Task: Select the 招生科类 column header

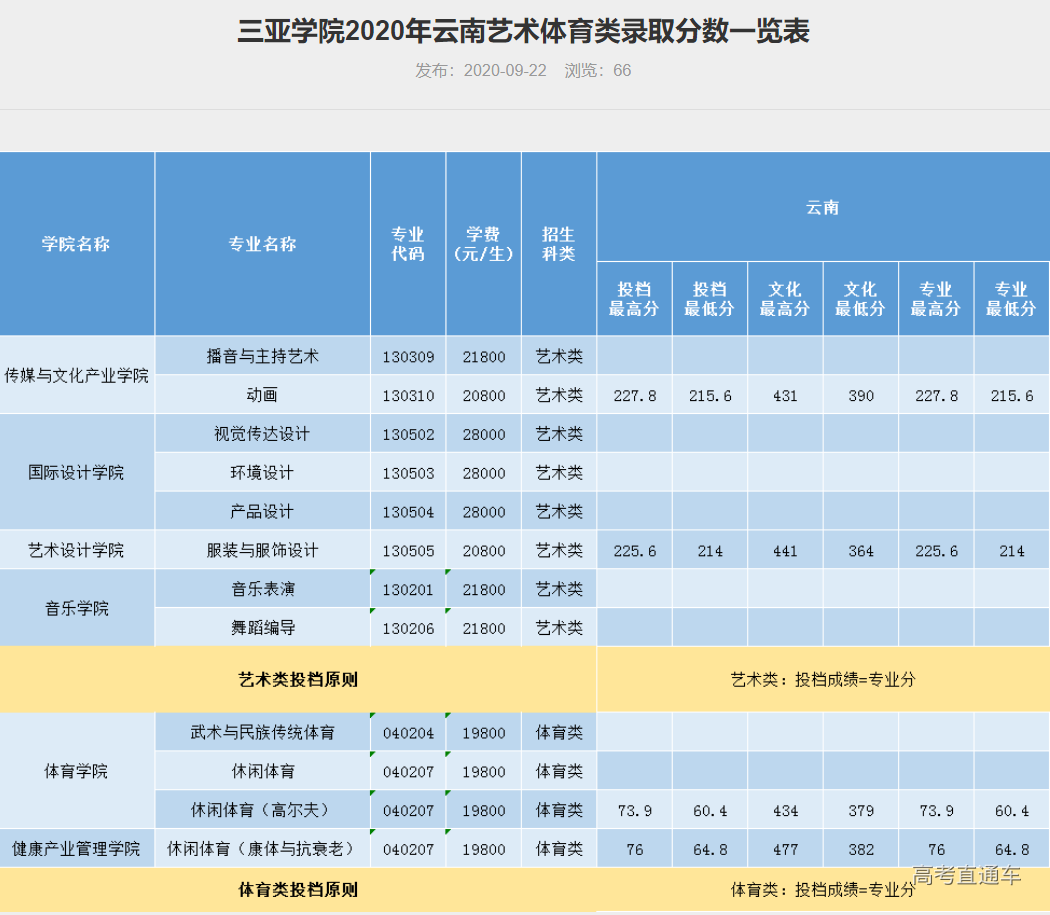Action: coord(558,242)
